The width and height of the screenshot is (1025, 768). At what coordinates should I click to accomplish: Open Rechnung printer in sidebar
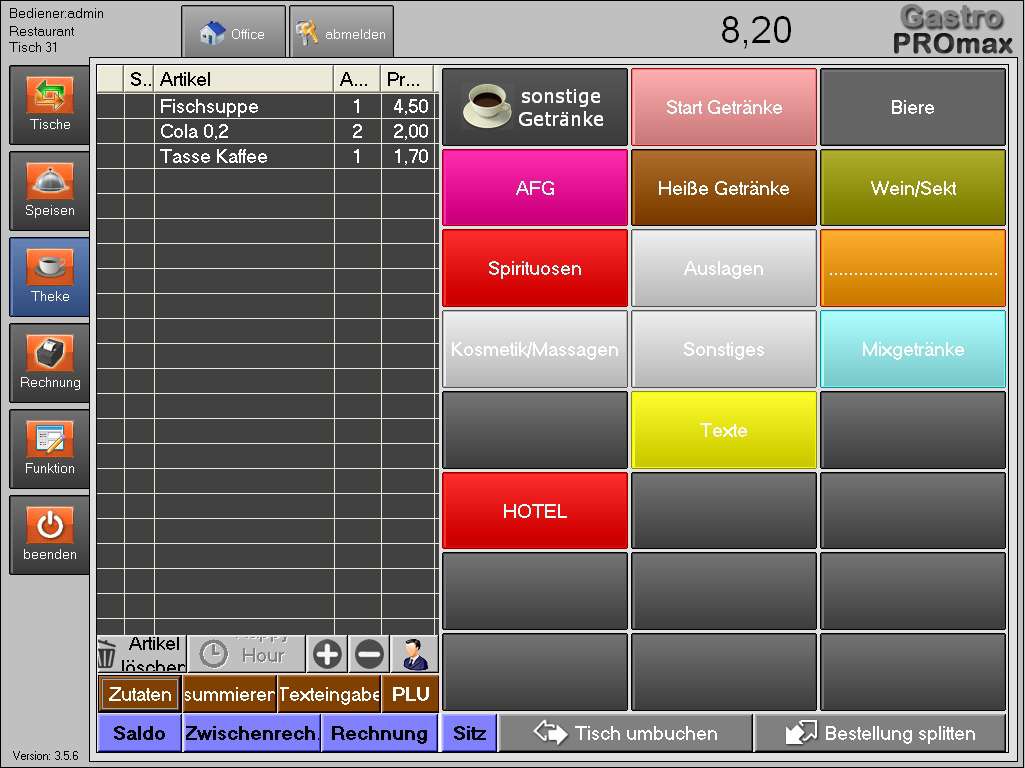coord(50,363)
